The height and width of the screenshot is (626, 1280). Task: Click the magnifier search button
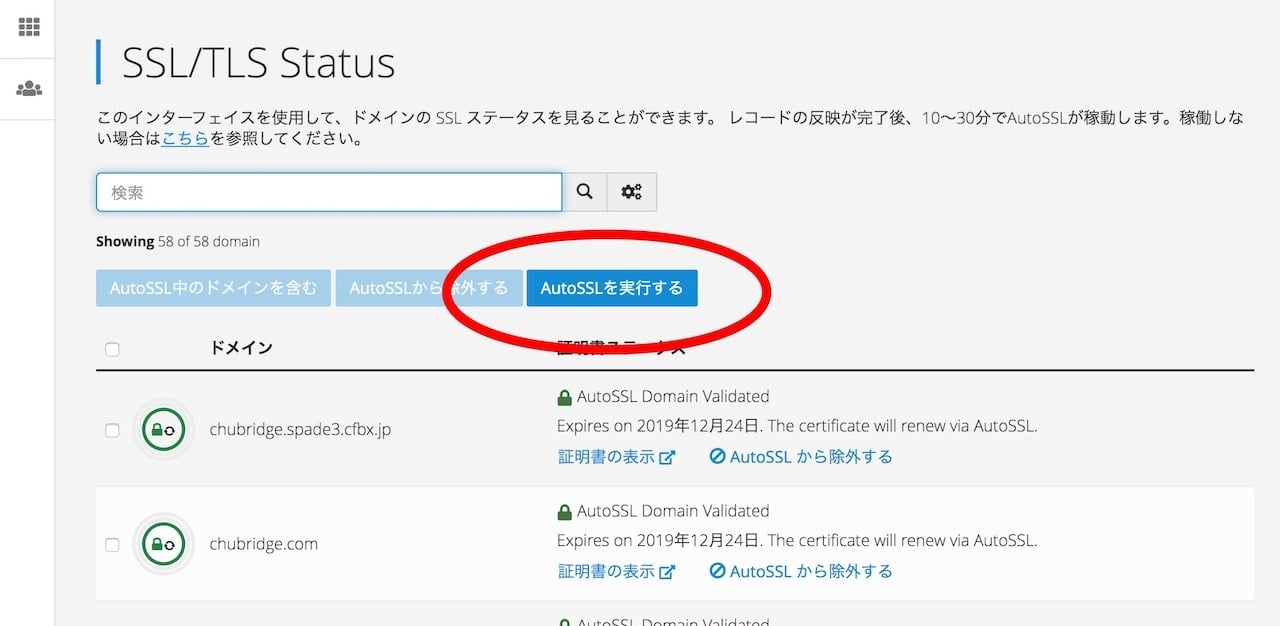[585, 192]
